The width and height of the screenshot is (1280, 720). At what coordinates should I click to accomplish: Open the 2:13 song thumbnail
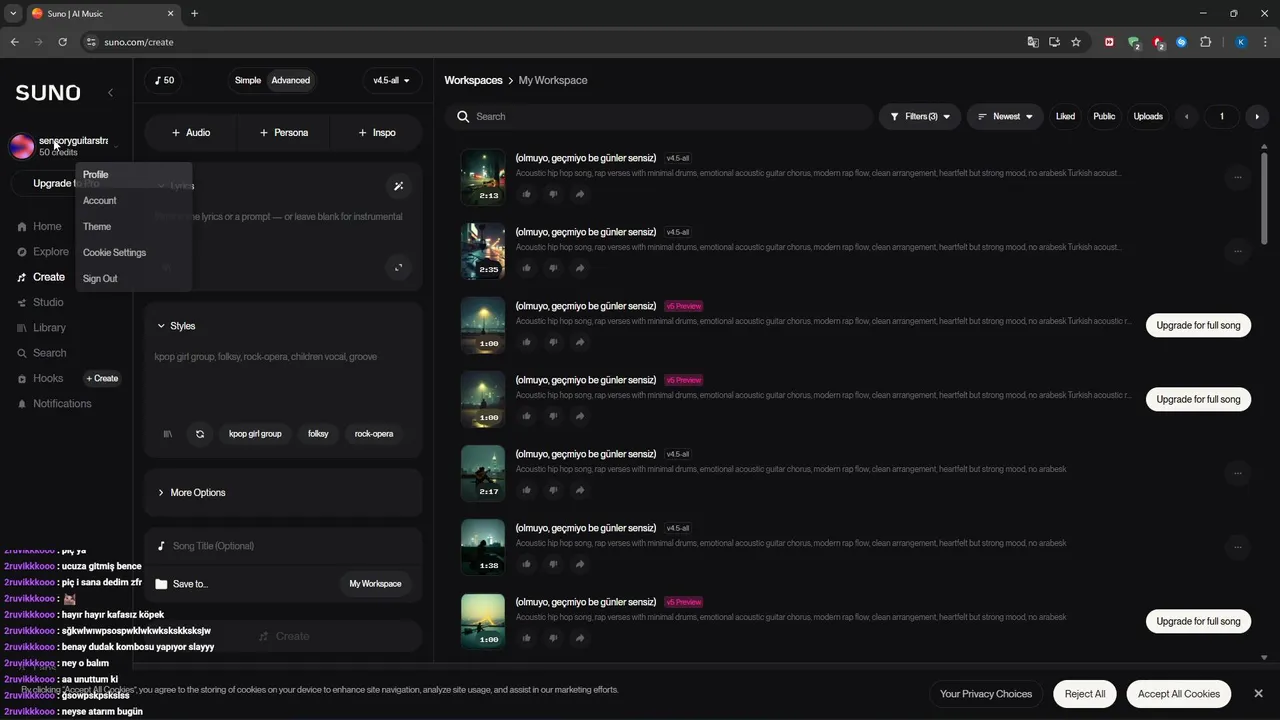483,177
